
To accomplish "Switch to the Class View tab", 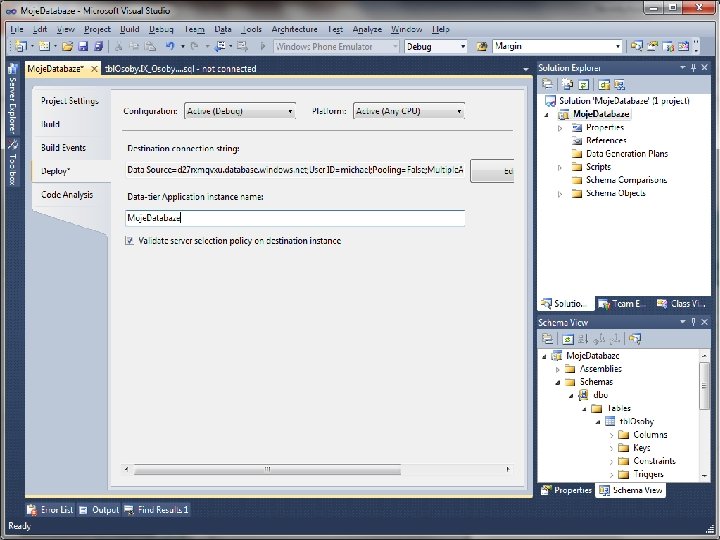I will [681, 304].
